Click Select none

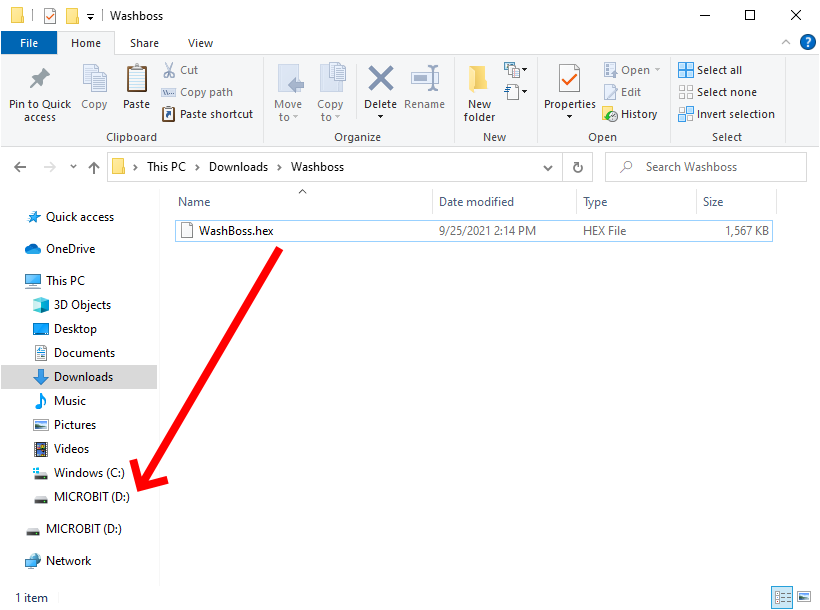(x=718, y=92)
